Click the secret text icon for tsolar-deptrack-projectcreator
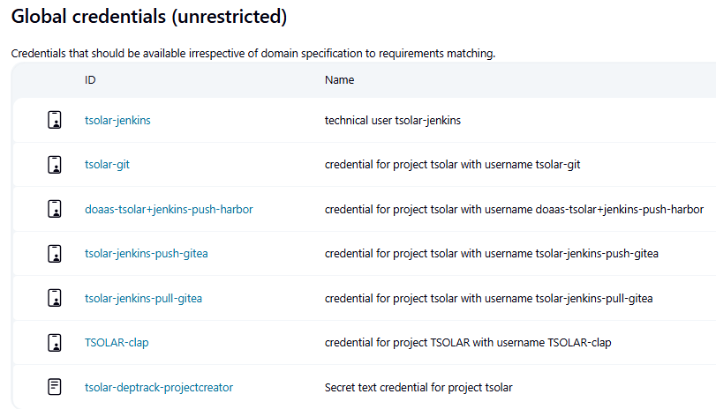 click(x=55, y=386)
